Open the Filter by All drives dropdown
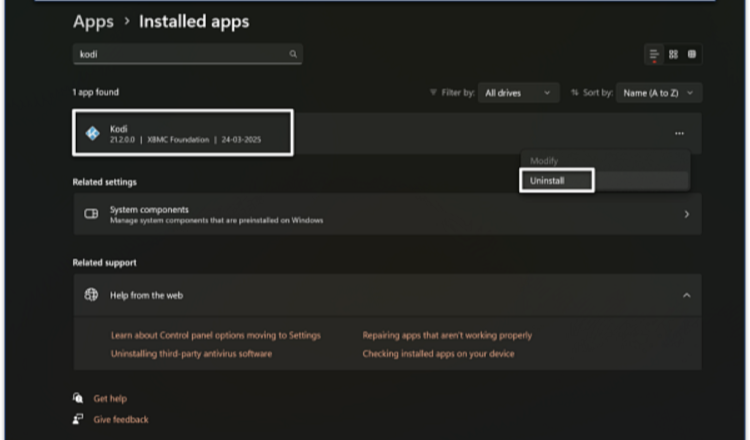This screenshot has width=750, height=440. tap(518, 93)
